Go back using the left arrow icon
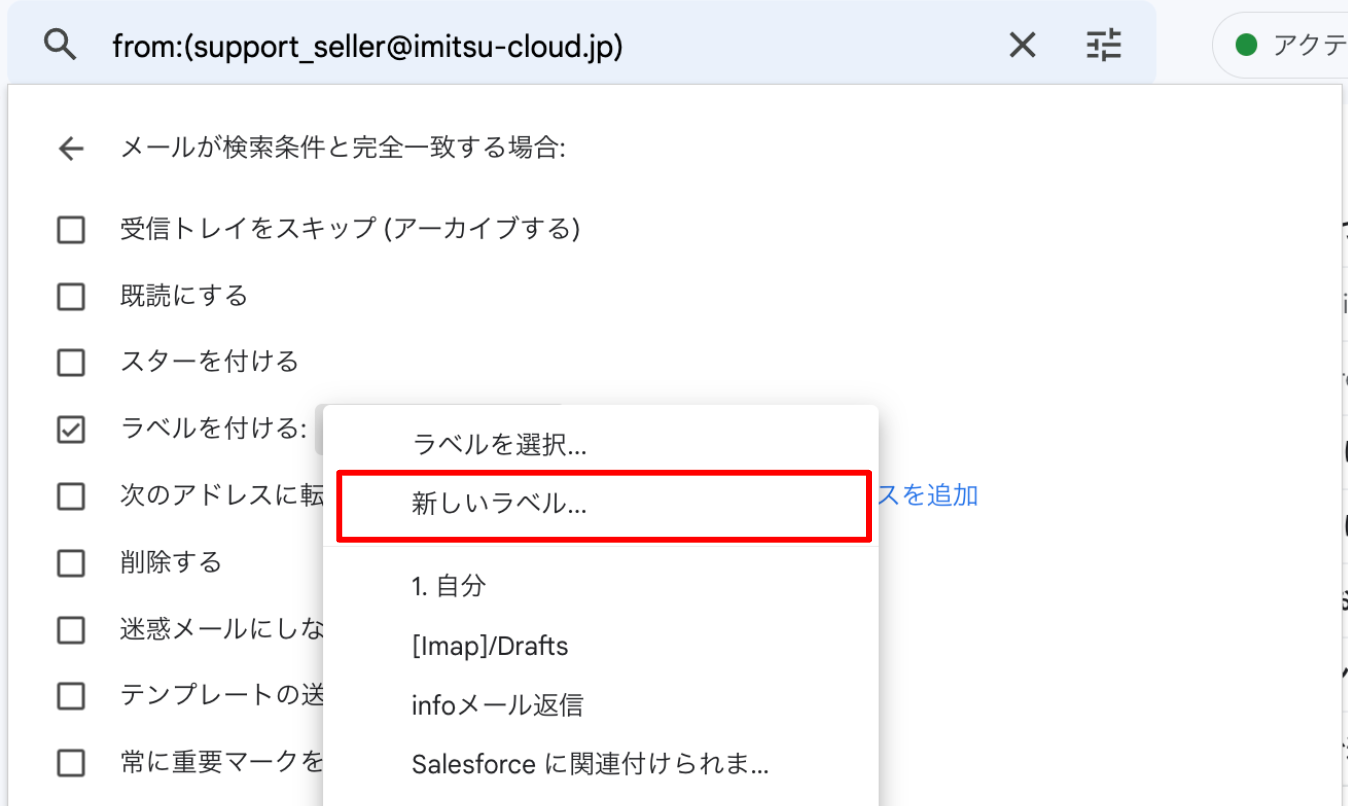 tap(70, 149)
